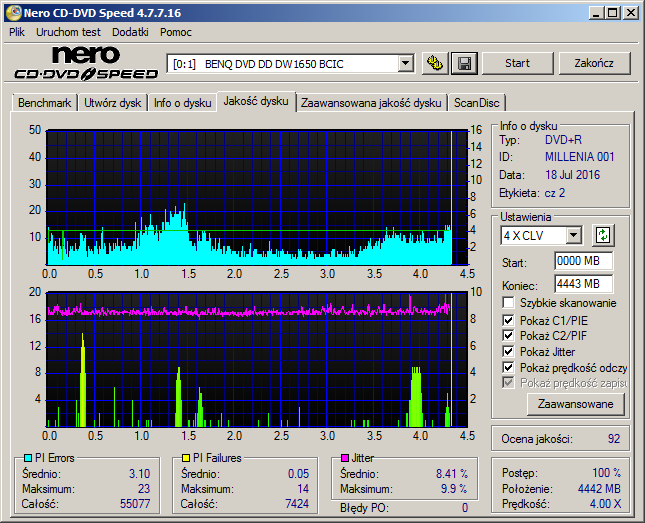
Task: Close the Nero CD-DVD Speed window
Action: [630, 13]
